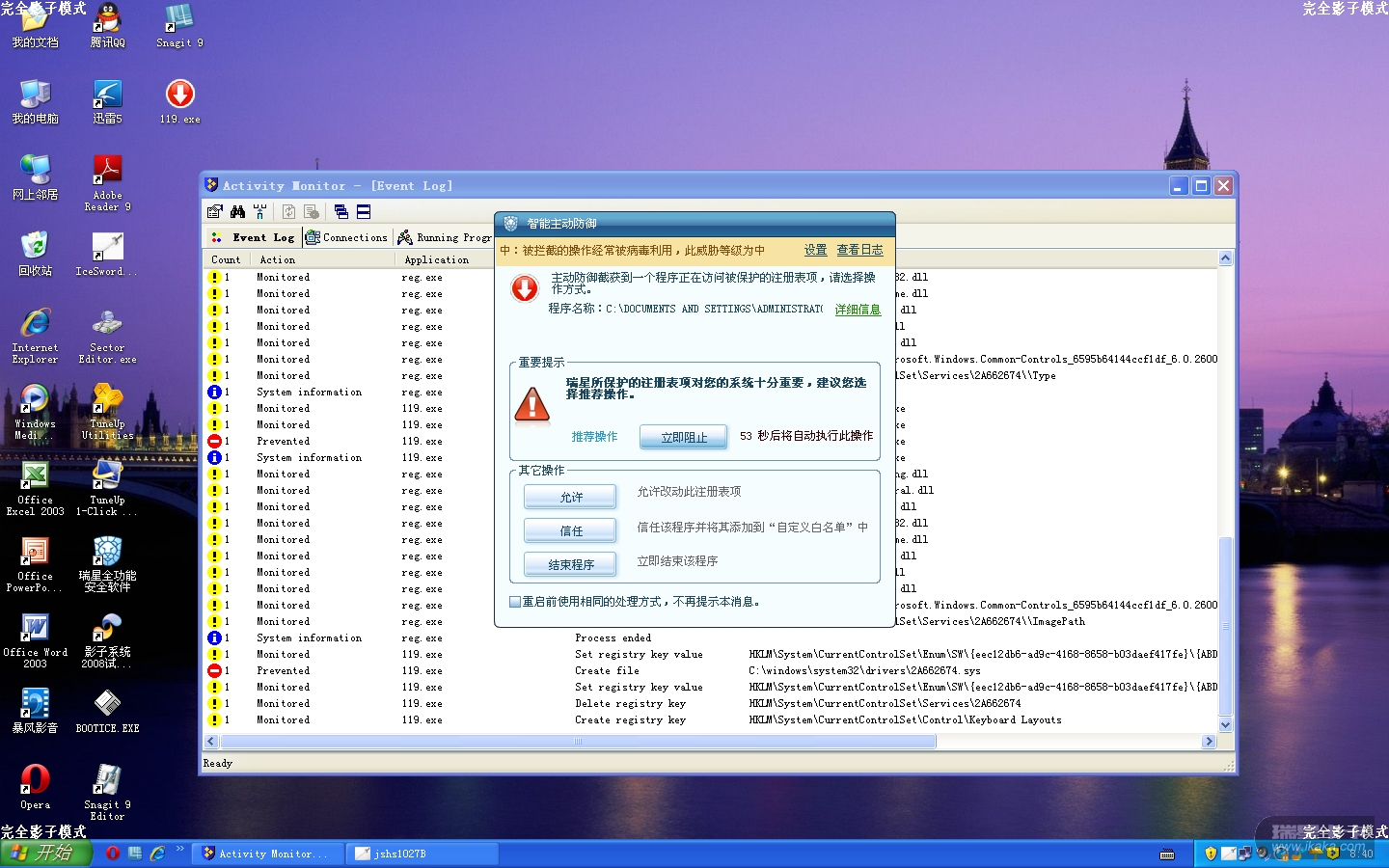
Task: Click the horizontal scrollbar right arrow
Action: click(1209, 742)
